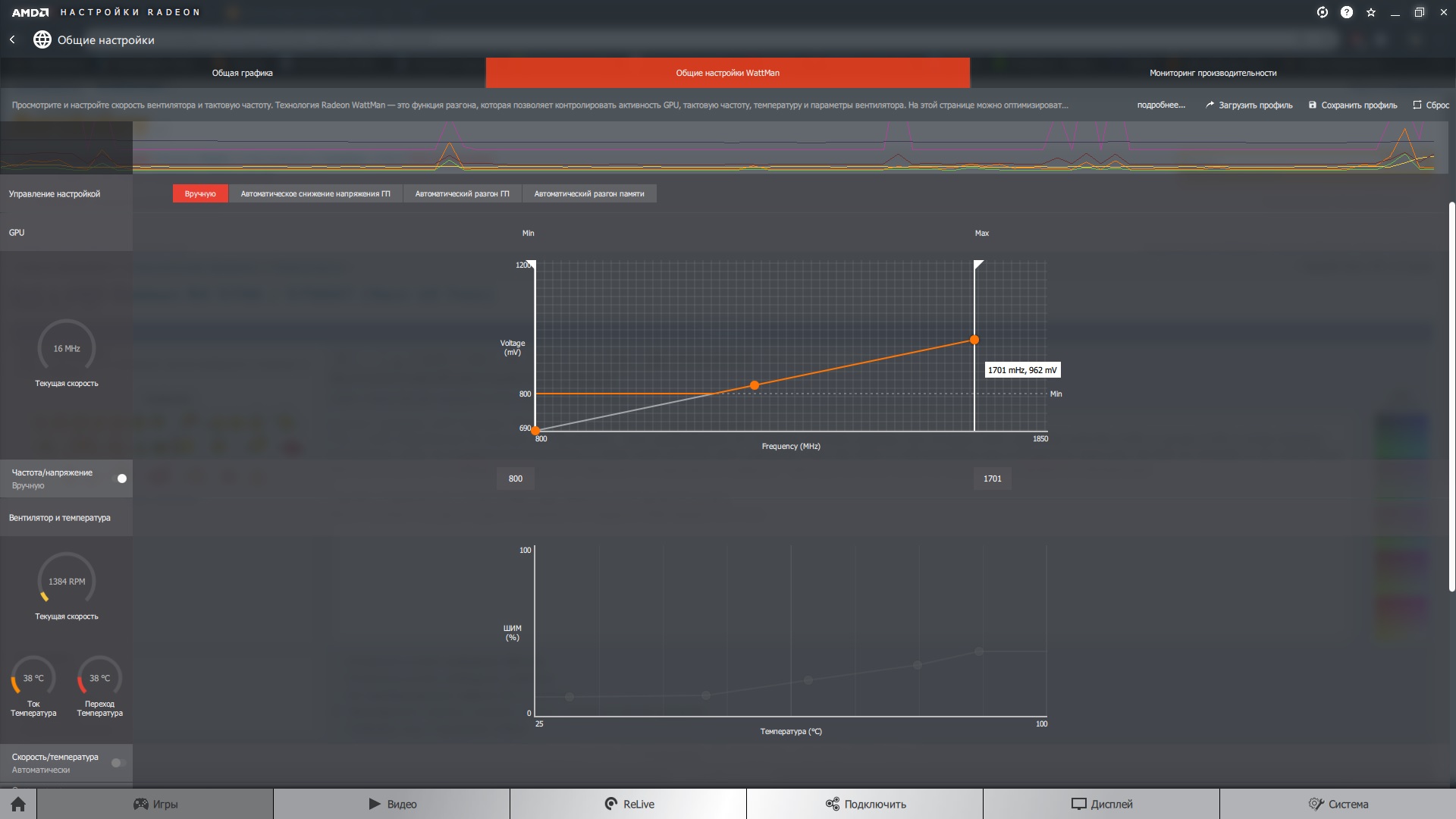Expand description with подробнее link
Viewport: 1456px width, 819px height.
(x=1160, y=105)
